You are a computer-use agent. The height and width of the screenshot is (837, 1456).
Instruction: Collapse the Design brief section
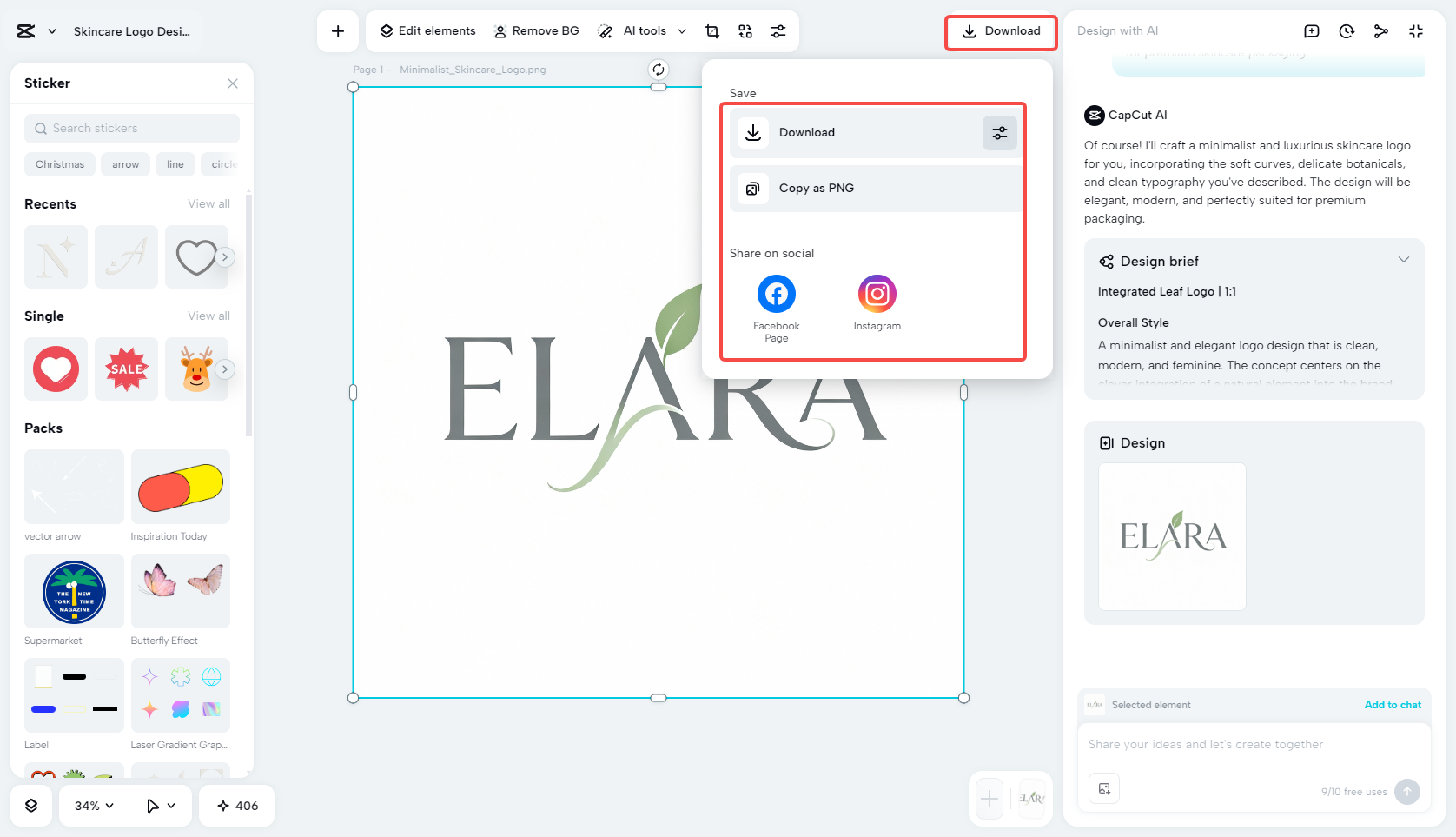(x=1405, y=259)
